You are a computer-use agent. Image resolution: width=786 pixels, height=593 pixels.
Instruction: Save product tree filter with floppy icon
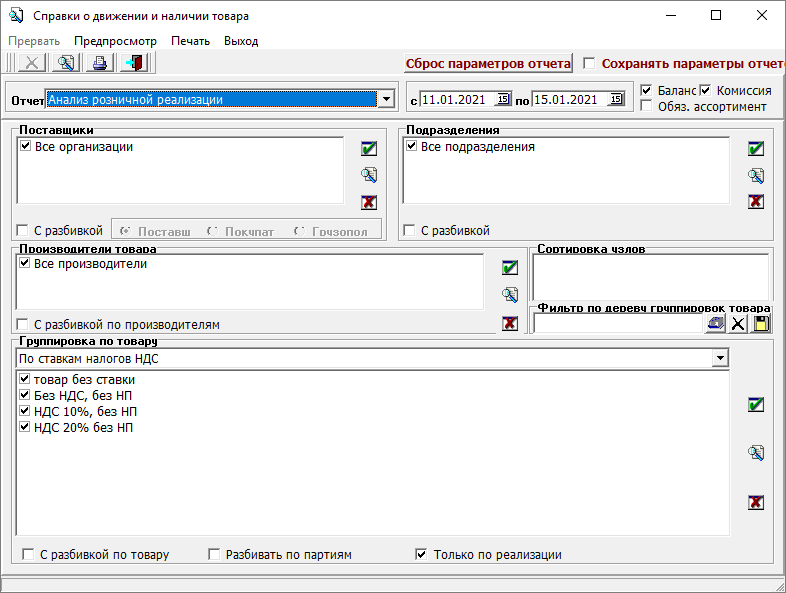(x=762, y=323)
